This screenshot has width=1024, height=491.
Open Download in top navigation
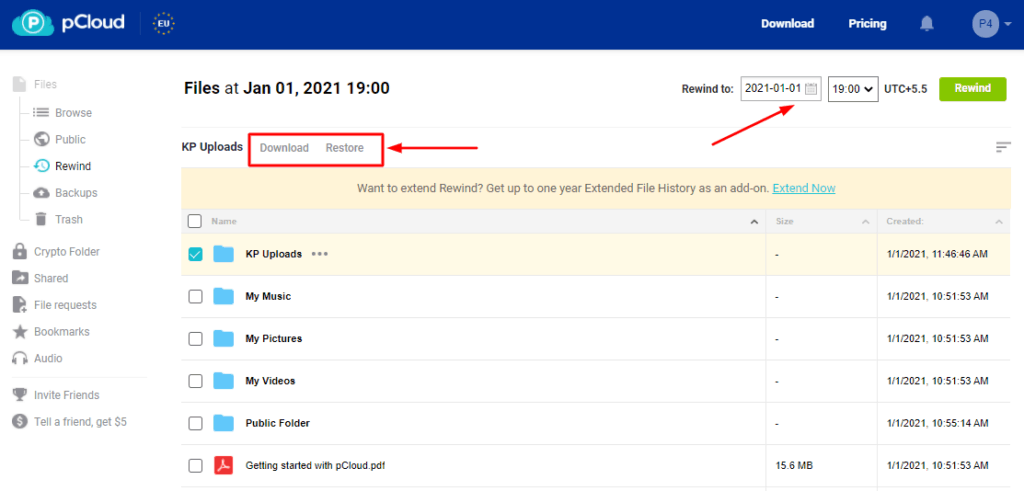coord(788,24)
